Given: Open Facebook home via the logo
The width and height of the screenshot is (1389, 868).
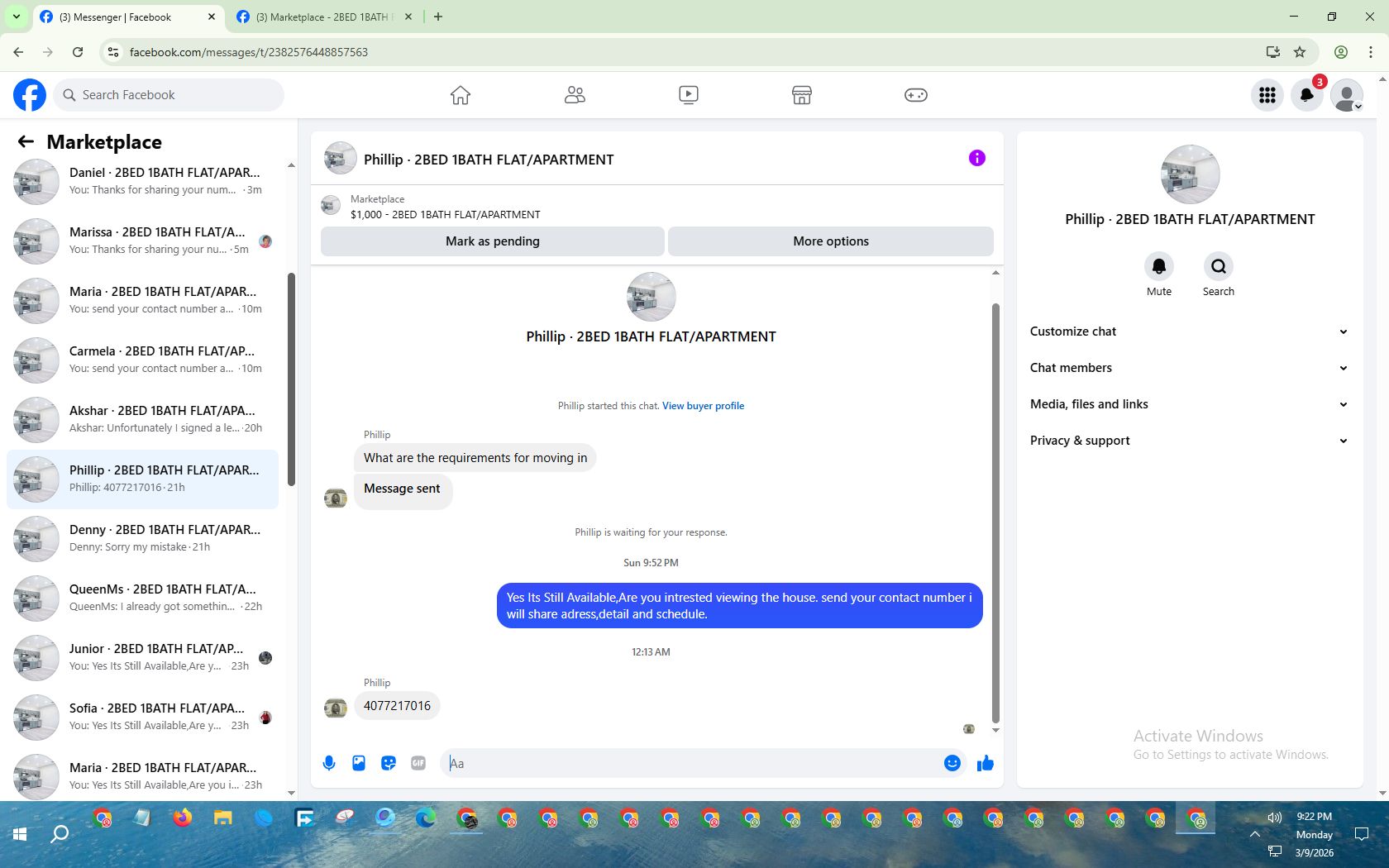Looking at the screenshot, I should click(x=30, y=95).
